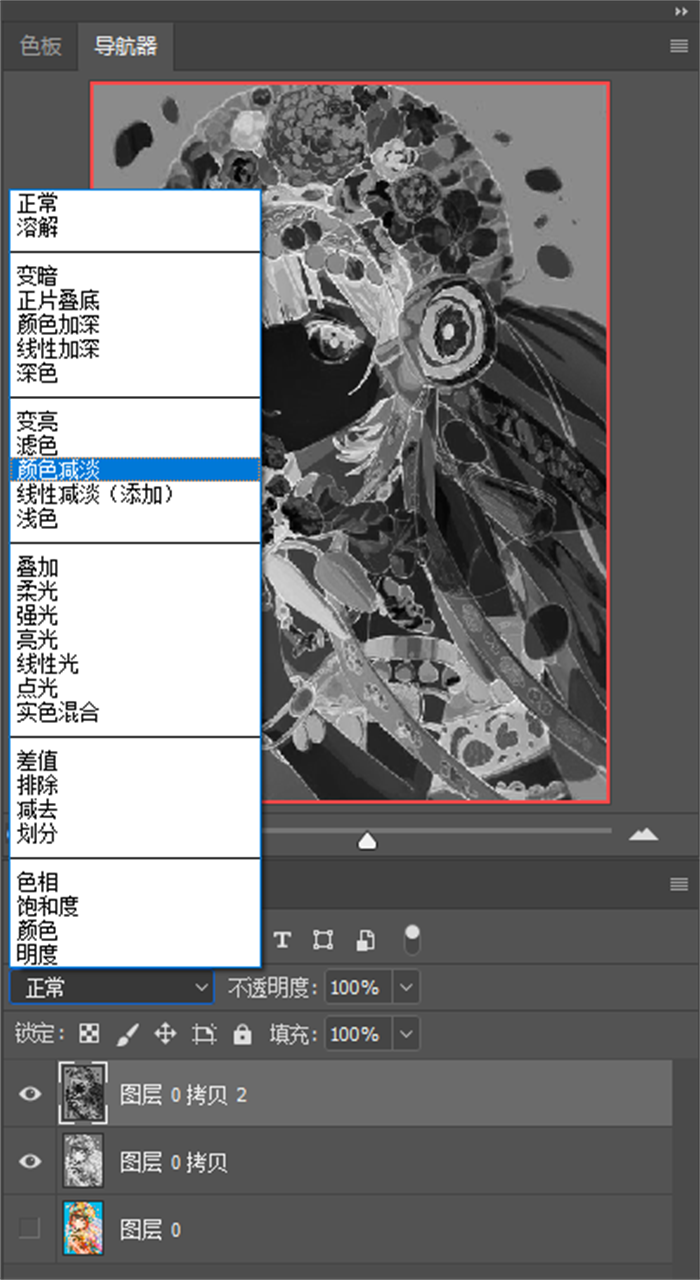Click the navigator zoom slider handle

(367, 841)
